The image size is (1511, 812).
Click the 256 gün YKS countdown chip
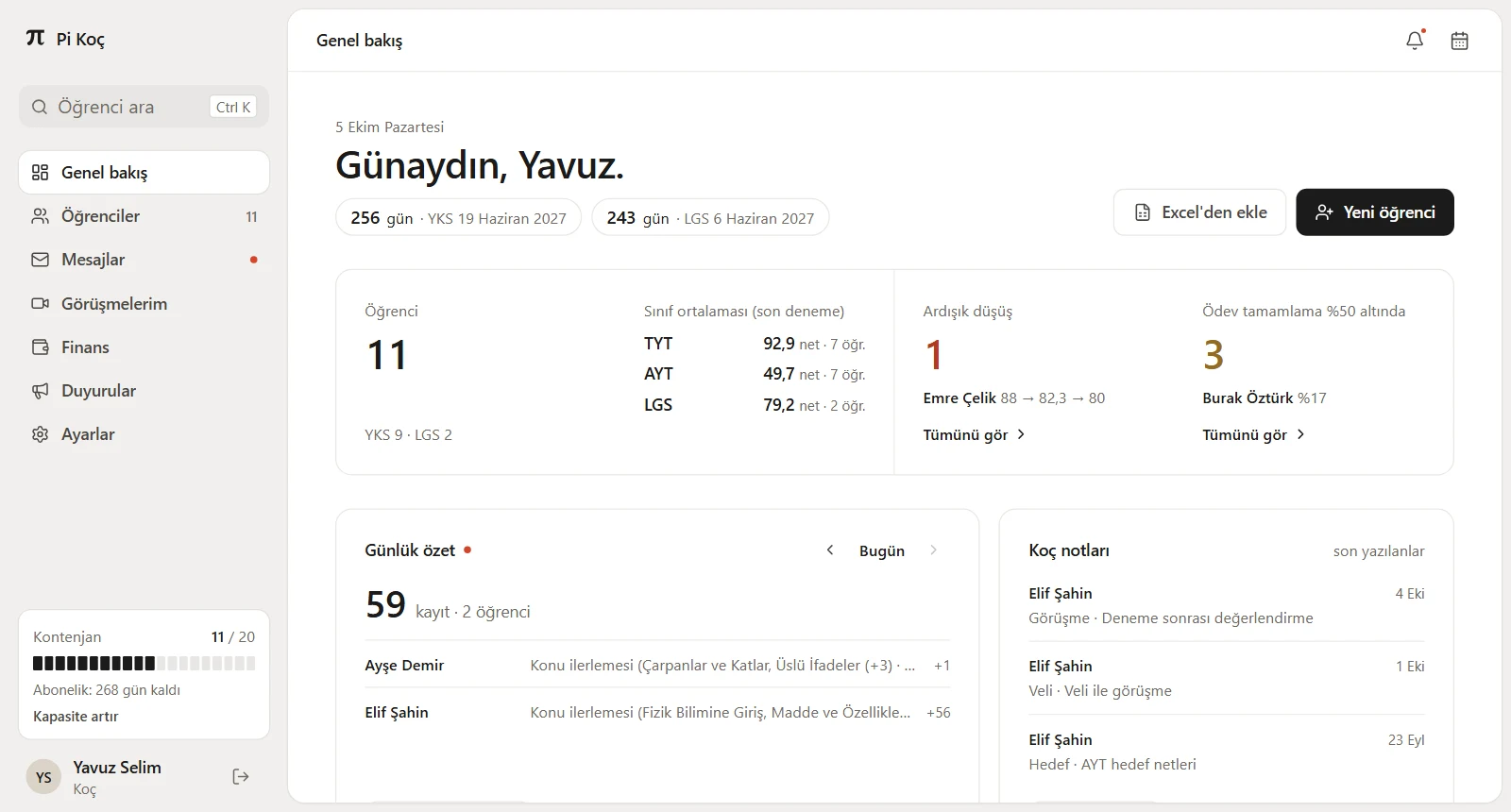coord(458,217)
